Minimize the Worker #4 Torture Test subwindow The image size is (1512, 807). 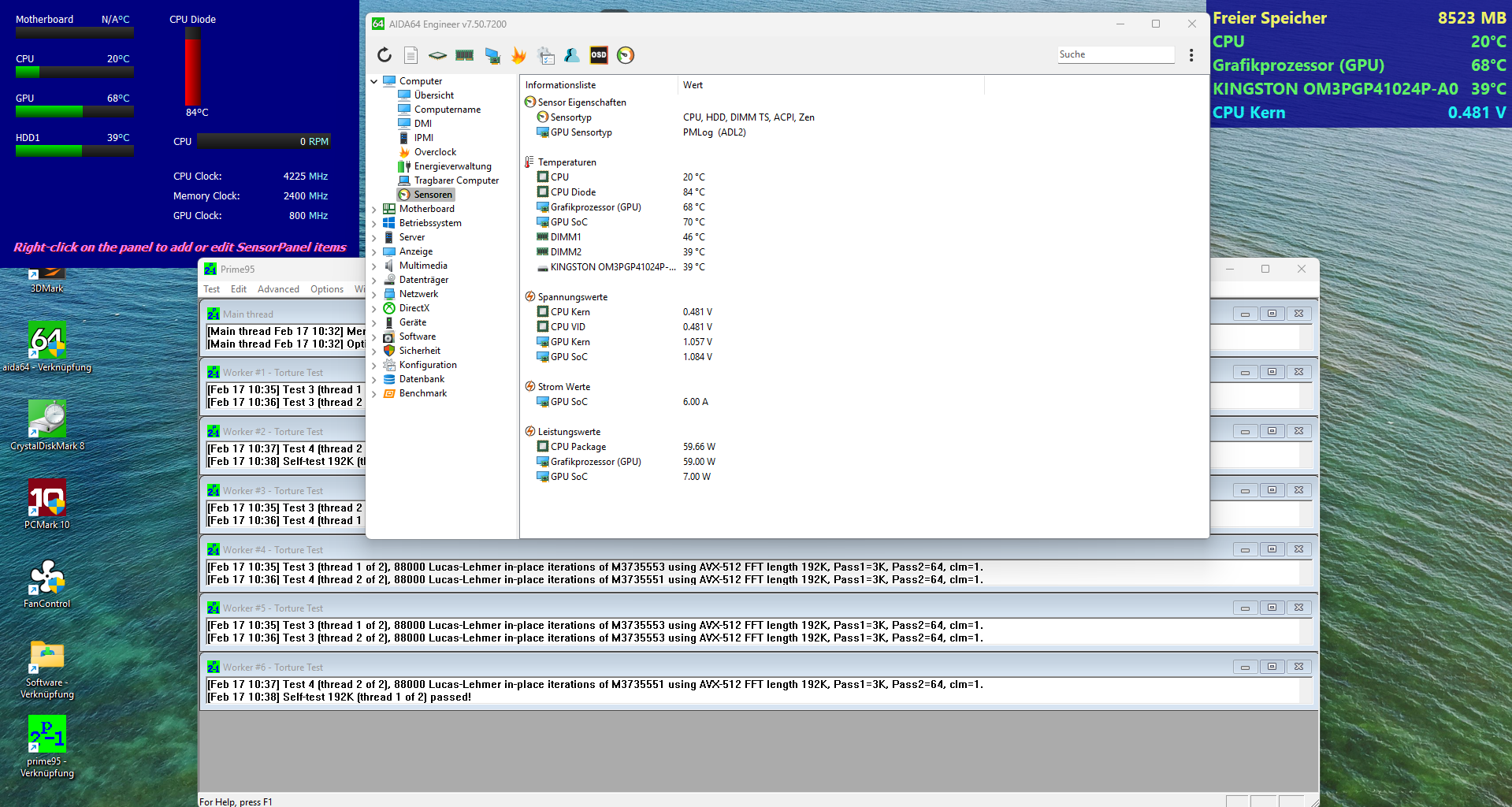(x=1245, y=549)
